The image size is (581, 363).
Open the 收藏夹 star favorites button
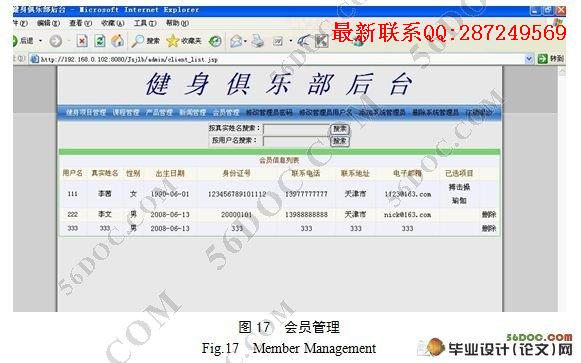pyautogui.click(x=183, y=41)
